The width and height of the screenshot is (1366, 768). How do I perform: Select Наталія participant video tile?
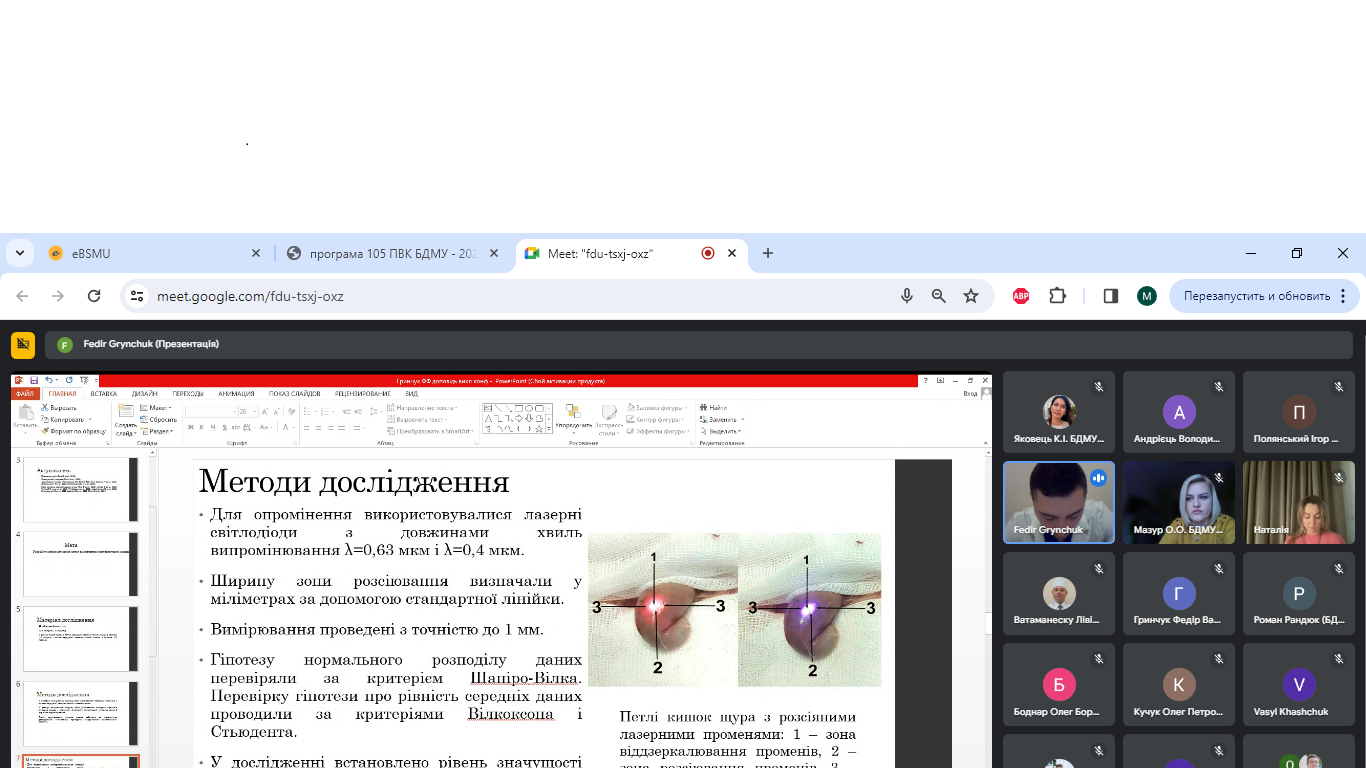[x=1299, y=502]
